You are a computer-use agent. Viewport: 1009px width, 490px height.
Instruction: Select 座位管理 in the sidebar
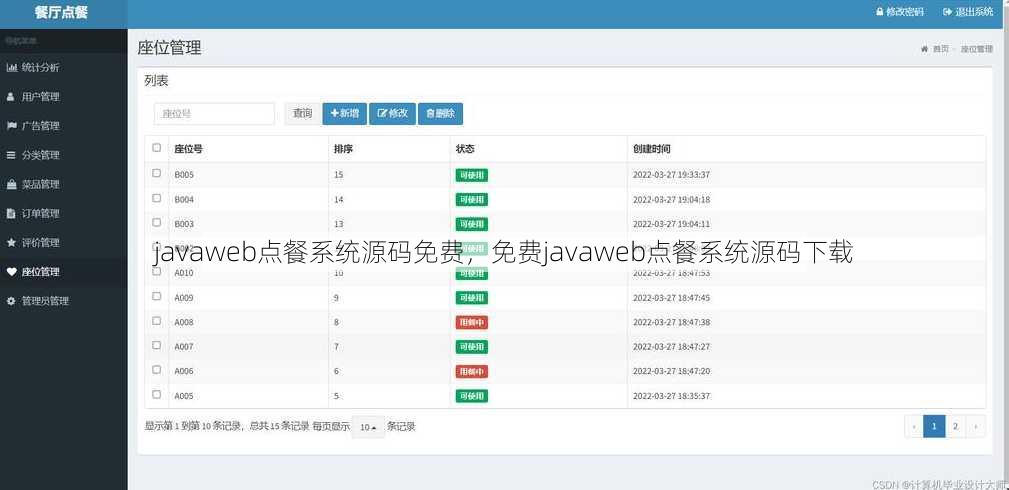click(x=63, y=272)
